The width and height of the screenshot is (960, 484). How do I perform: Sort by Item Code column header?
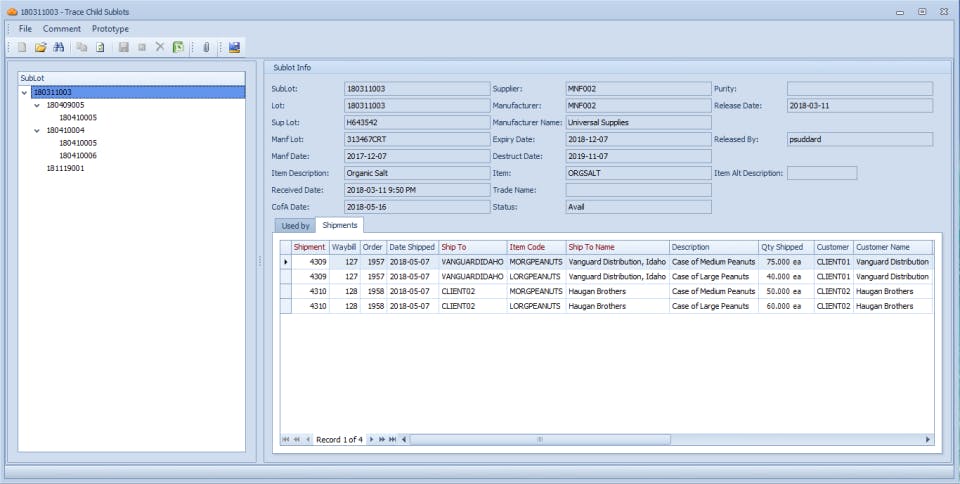coord(536,247)
